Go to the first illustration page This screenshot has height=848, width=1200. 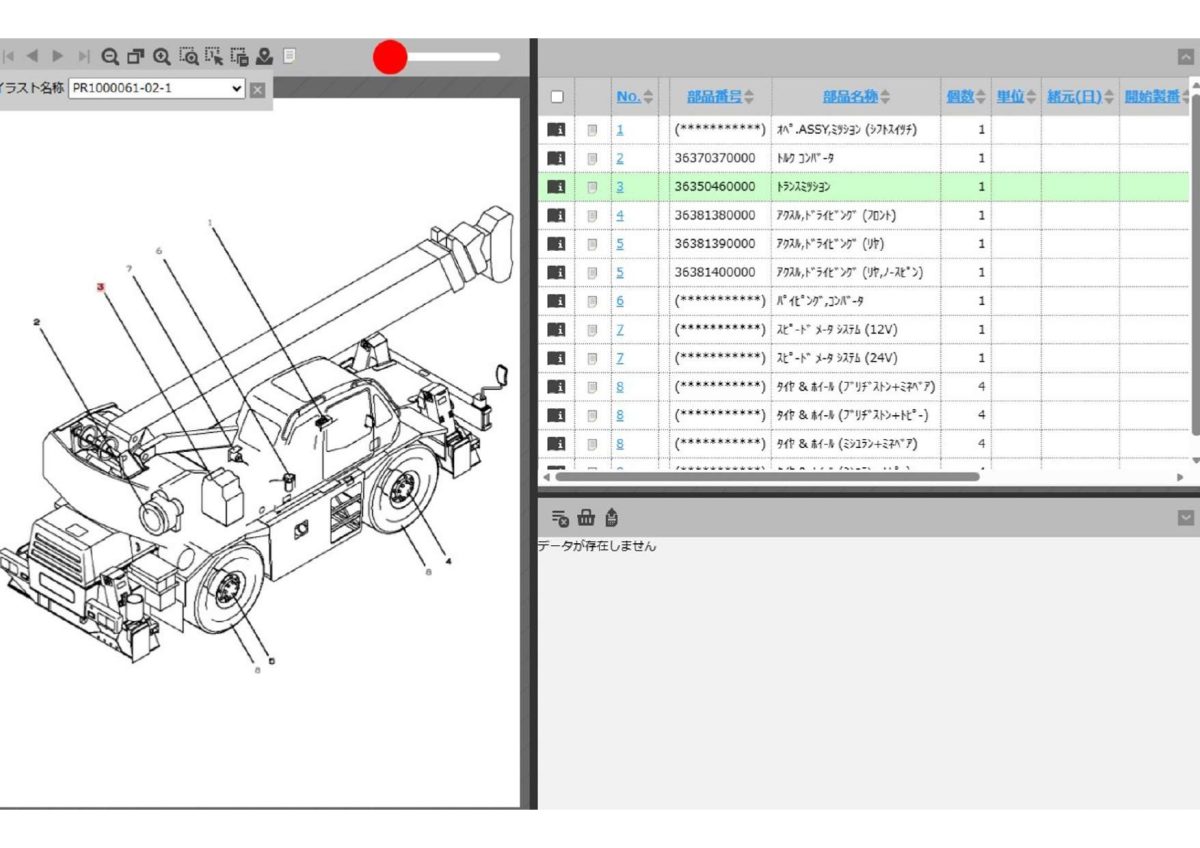tap(6, 56)
